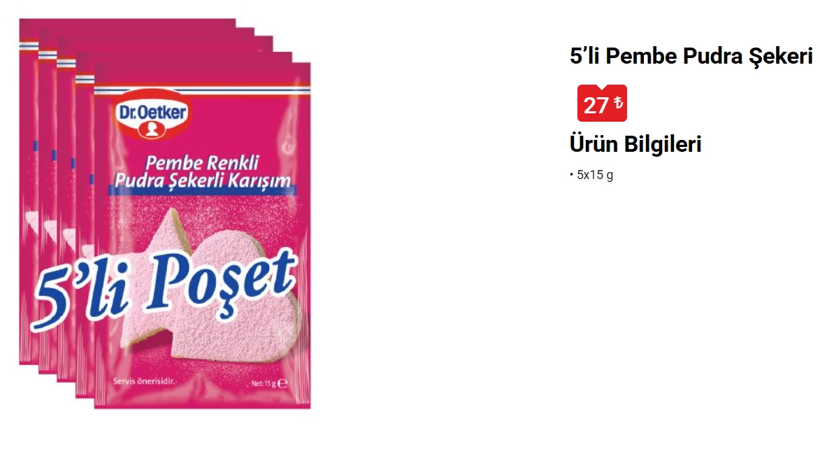Click the Turkish lira symbol in price tag
This screenshot has width=820, height=454.
[618, 102]
